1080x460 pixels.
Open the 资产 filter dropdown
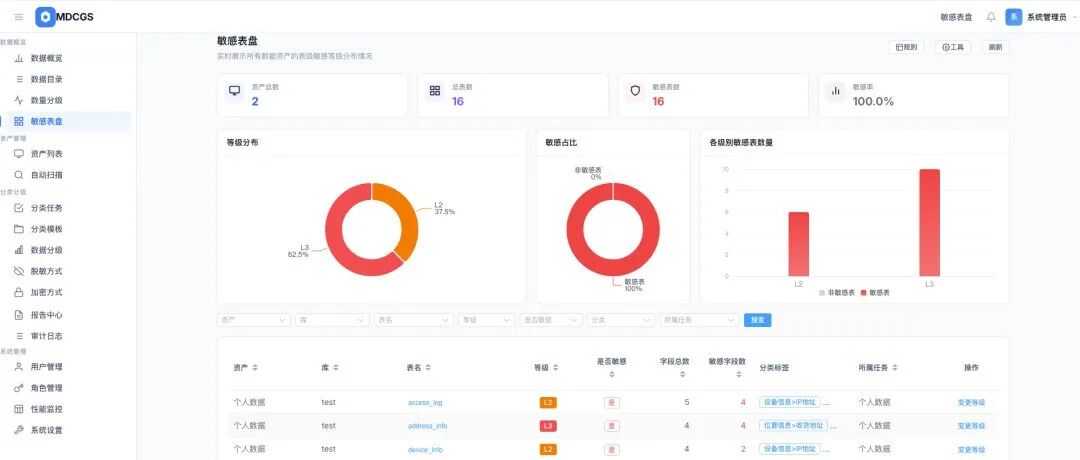coord(253,320)
